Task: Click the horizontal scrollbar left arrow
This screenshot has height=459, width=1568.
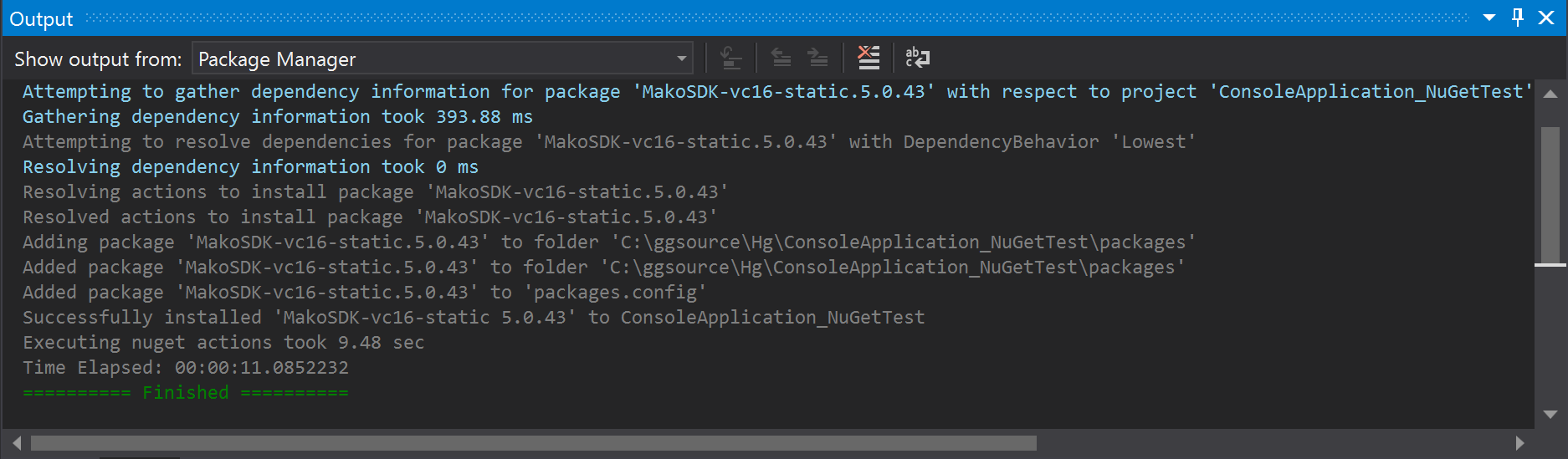Action: 17,442
